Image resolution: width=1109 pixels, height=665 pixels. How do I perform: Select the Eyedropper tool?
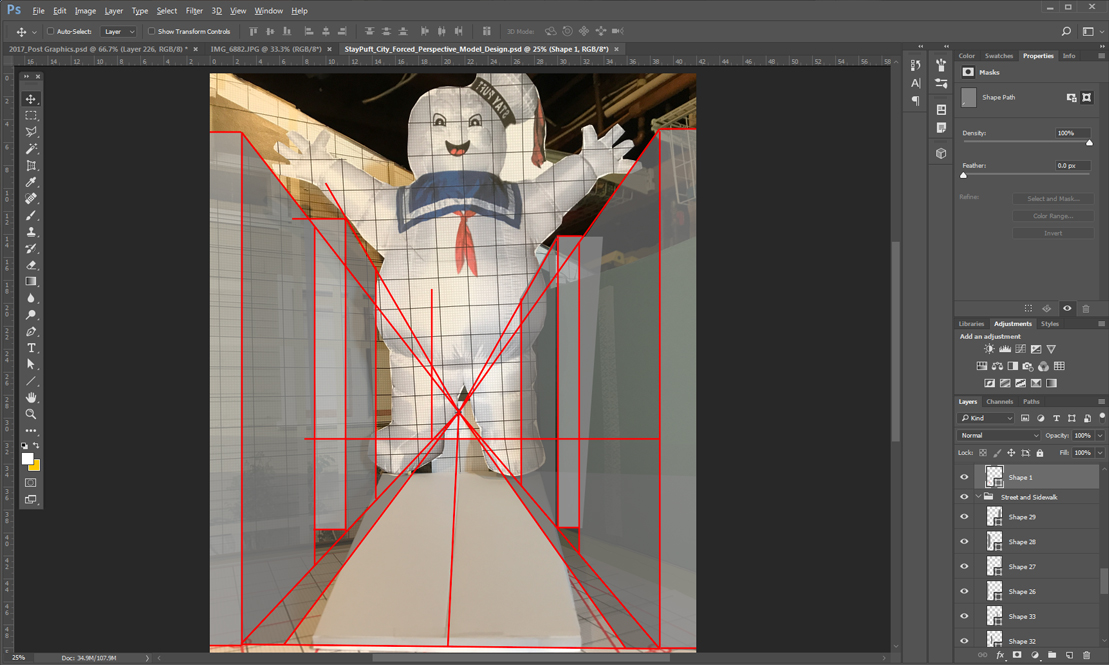click(30, 183)
